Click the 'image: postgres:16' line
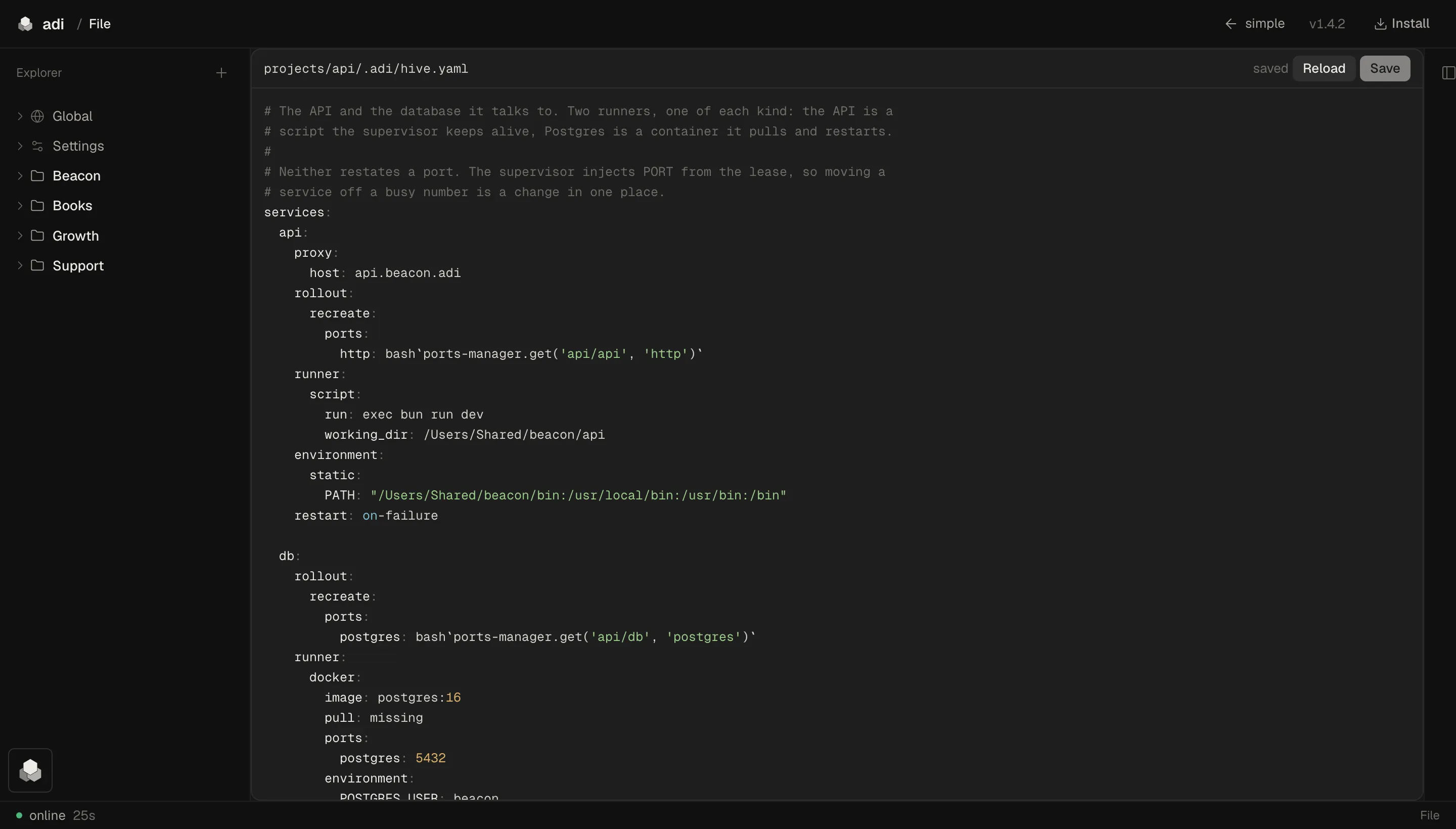This screenshot has width=1456, height=829. (x=392, y=698)
